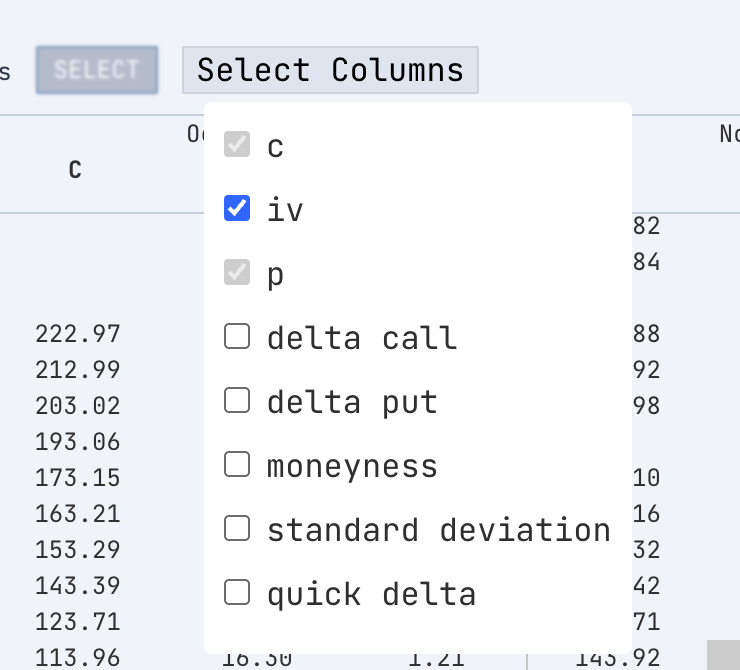The height and width of the screenshot is (670, 740).
Task: Click the C column header
Action: 75,170
